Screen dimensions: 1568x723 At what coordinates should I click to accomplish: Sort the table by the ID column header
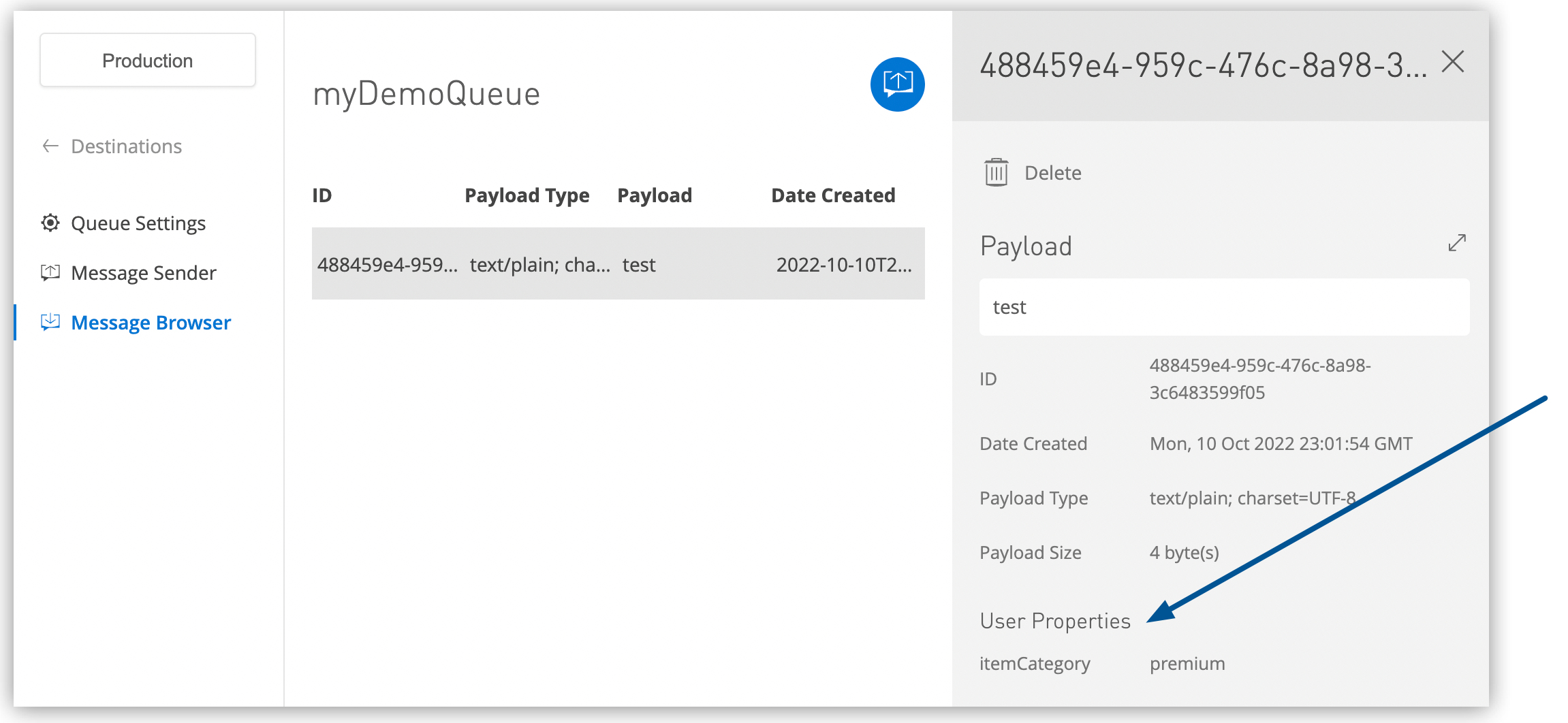(322, 195)
